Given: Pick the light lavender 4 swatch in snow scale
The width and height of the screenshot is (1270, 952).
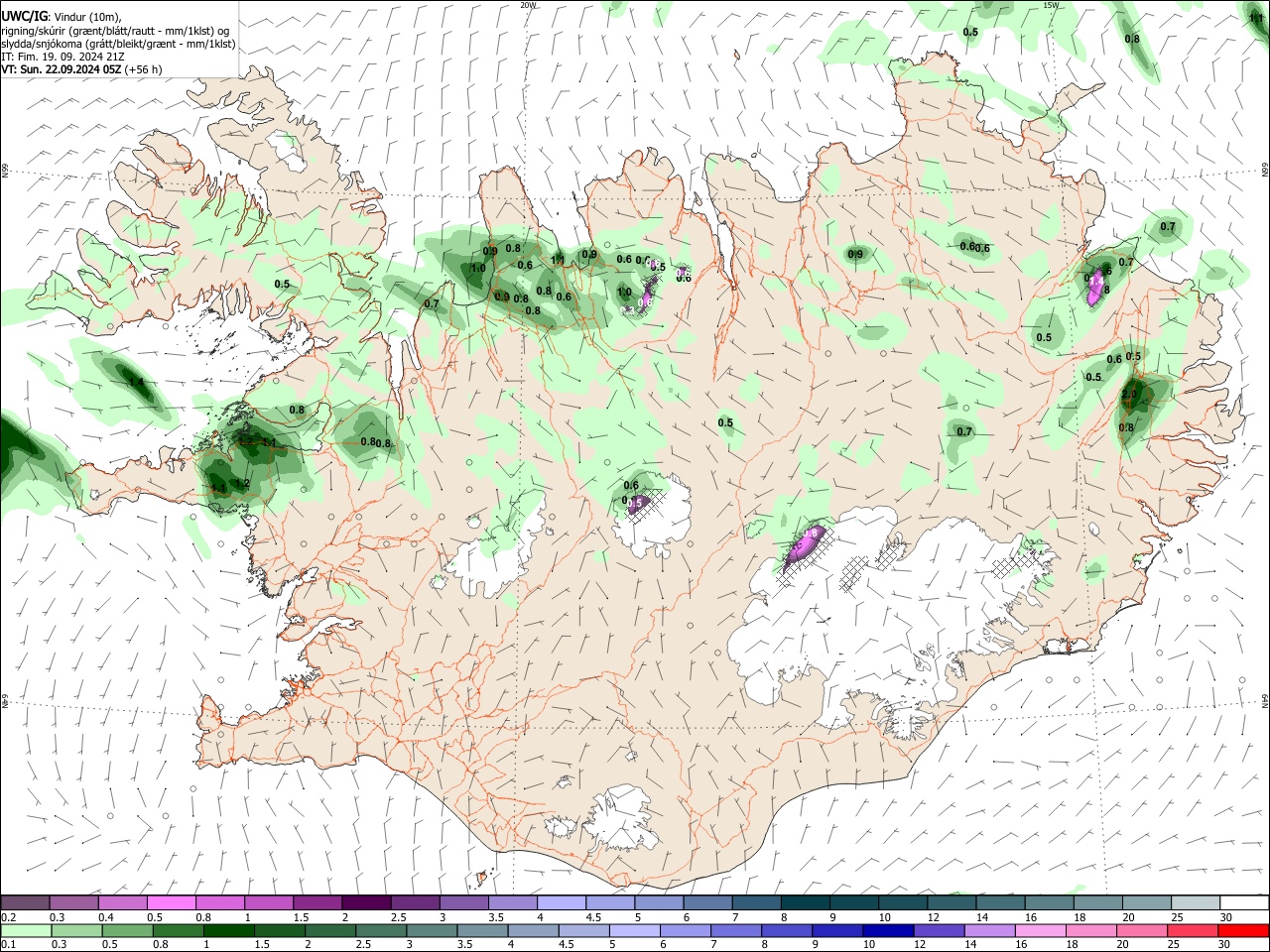Looking at the screenshot, I should (561, 903).
